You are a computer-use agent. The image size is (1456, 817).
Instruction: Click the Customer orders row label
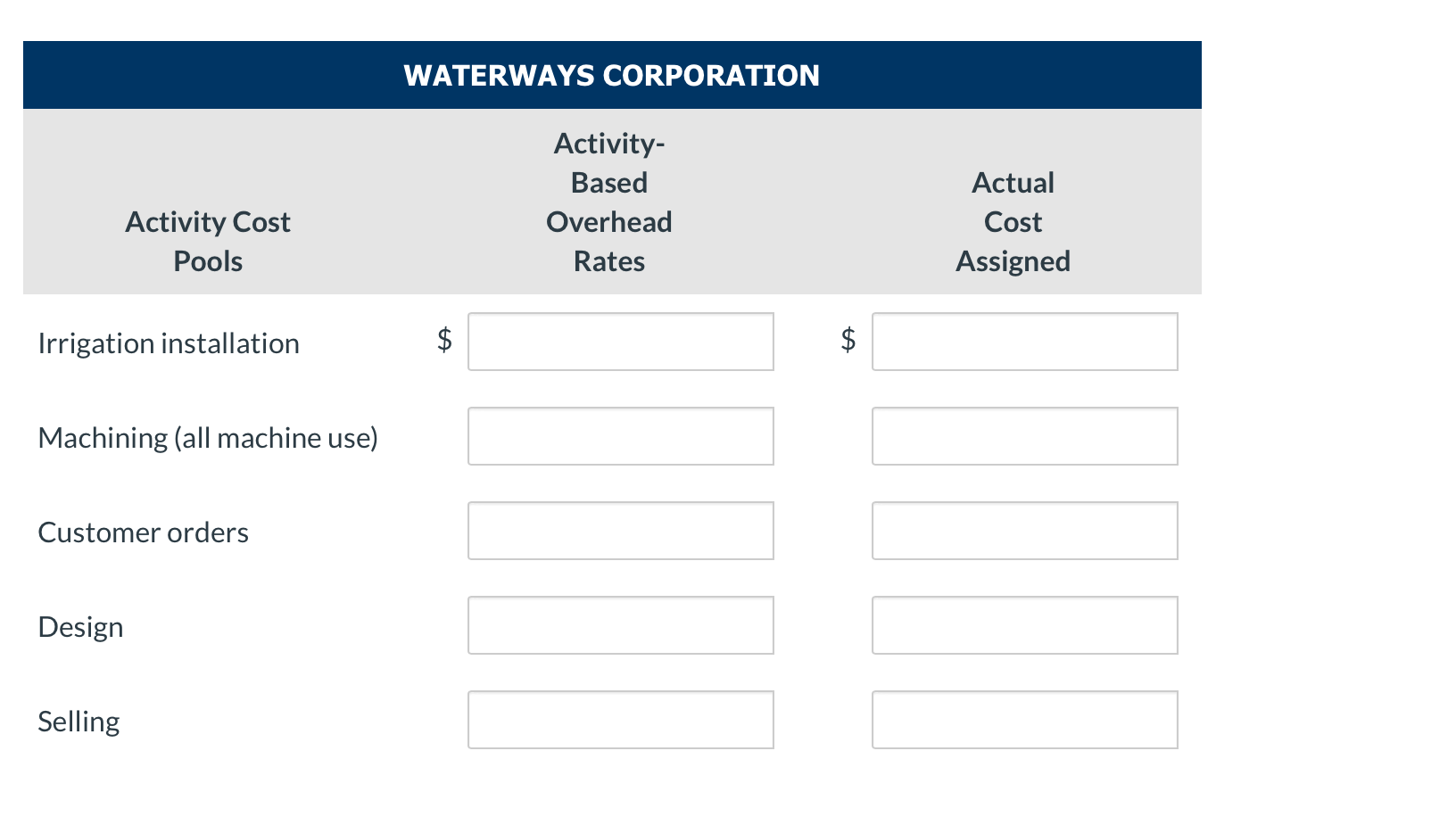click(143, 532)
